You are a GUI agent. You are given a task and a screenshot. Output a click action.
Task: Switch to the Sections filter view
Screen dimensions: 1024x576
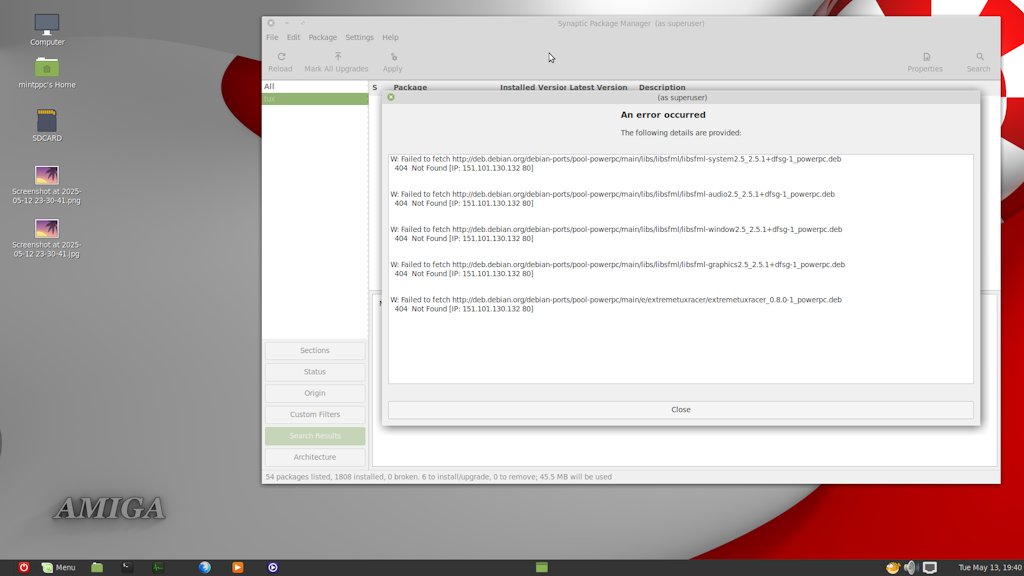(315, 351)
